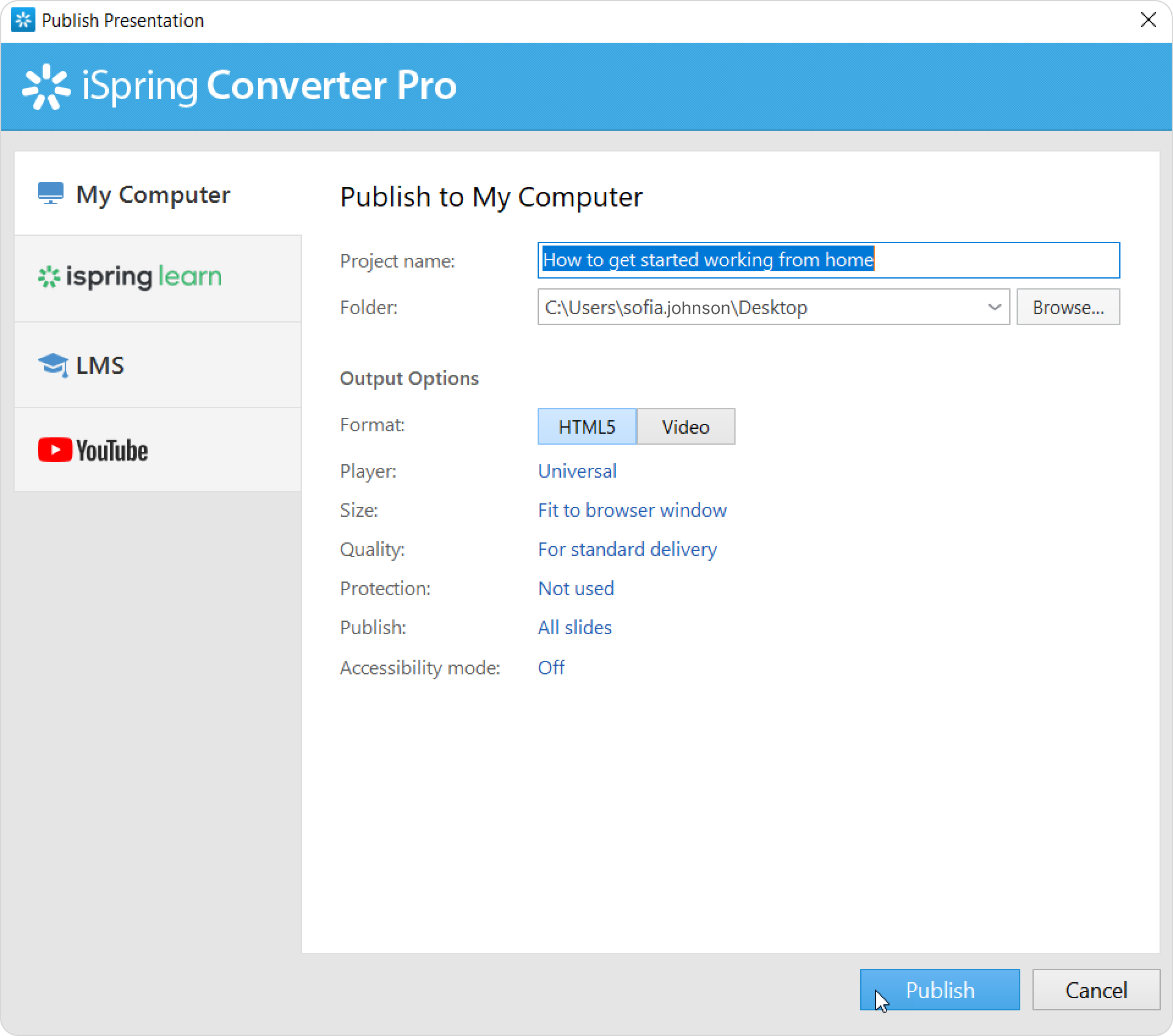Click the Publish to My Computer heading
The width and height of the screenshot is (1173, 1036).
491,197
